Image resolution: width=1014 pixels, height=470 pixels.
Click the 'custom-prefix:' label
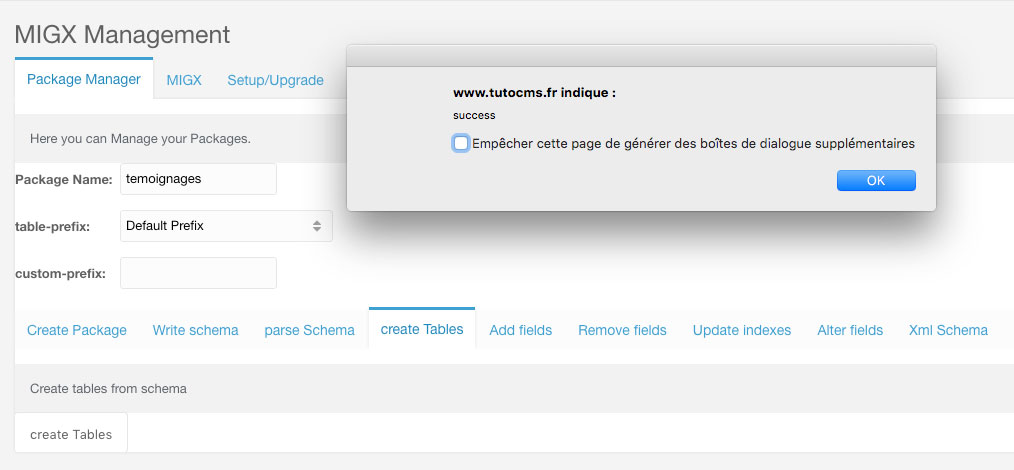tap(60, 273)
